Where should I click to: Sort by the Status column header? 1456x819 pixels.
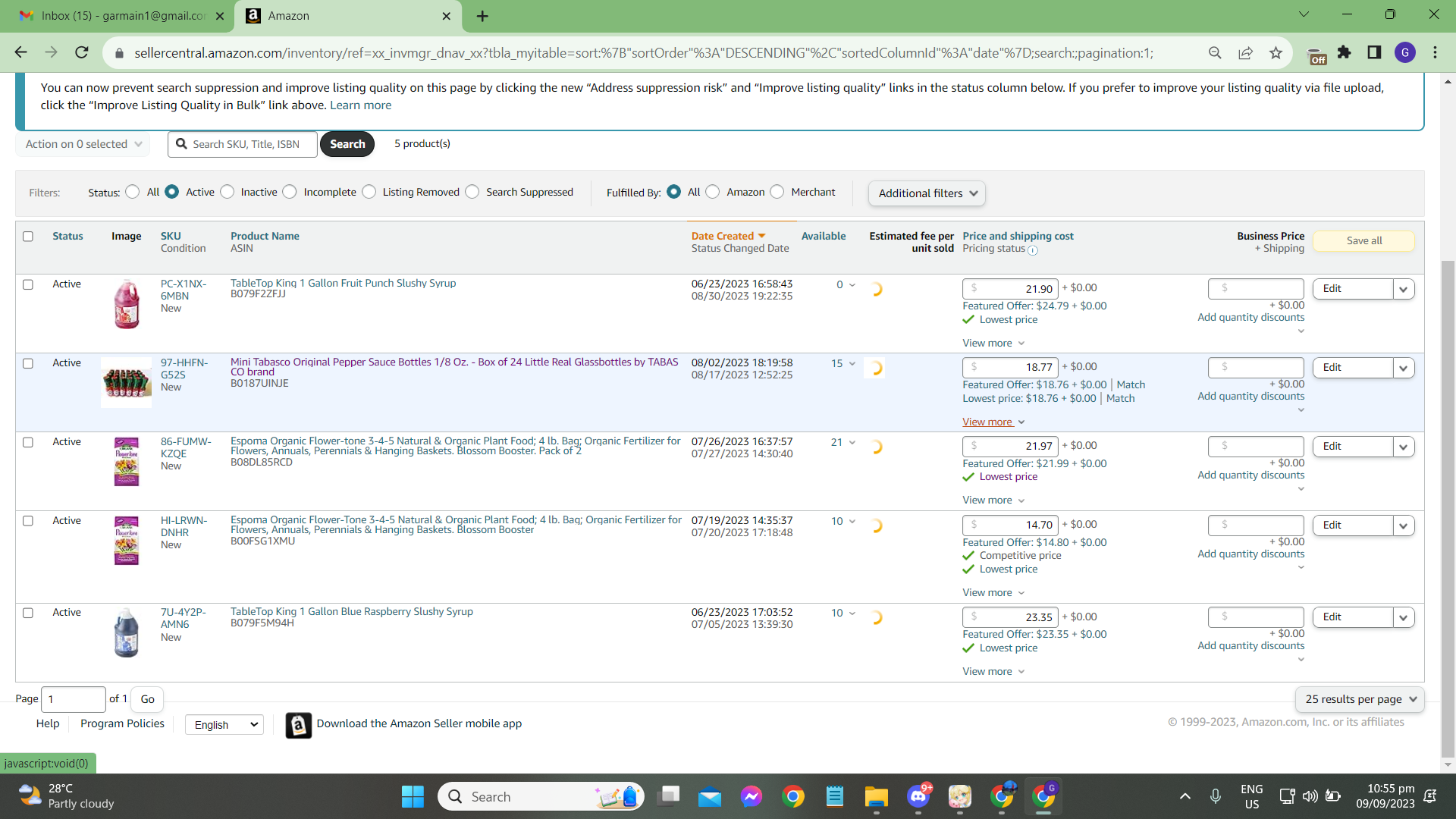pos(67,236)
